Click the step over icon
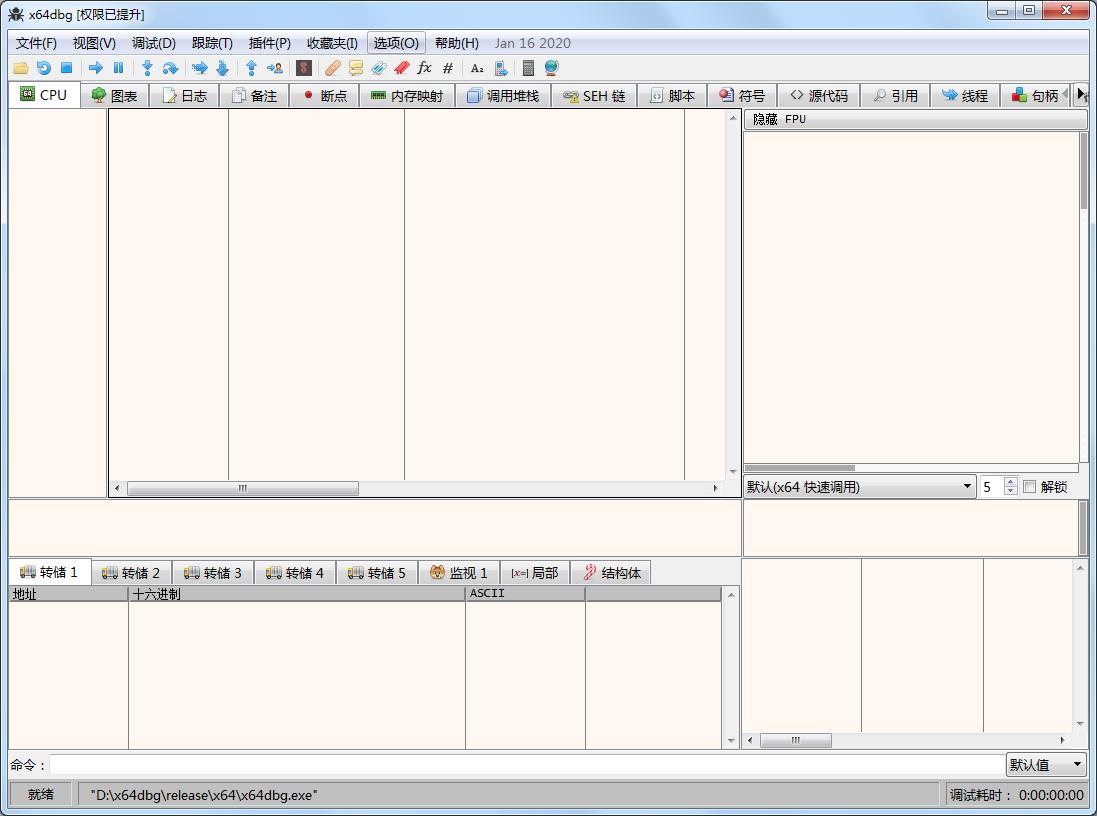The image size is (1097, 816). click(170, 68)
